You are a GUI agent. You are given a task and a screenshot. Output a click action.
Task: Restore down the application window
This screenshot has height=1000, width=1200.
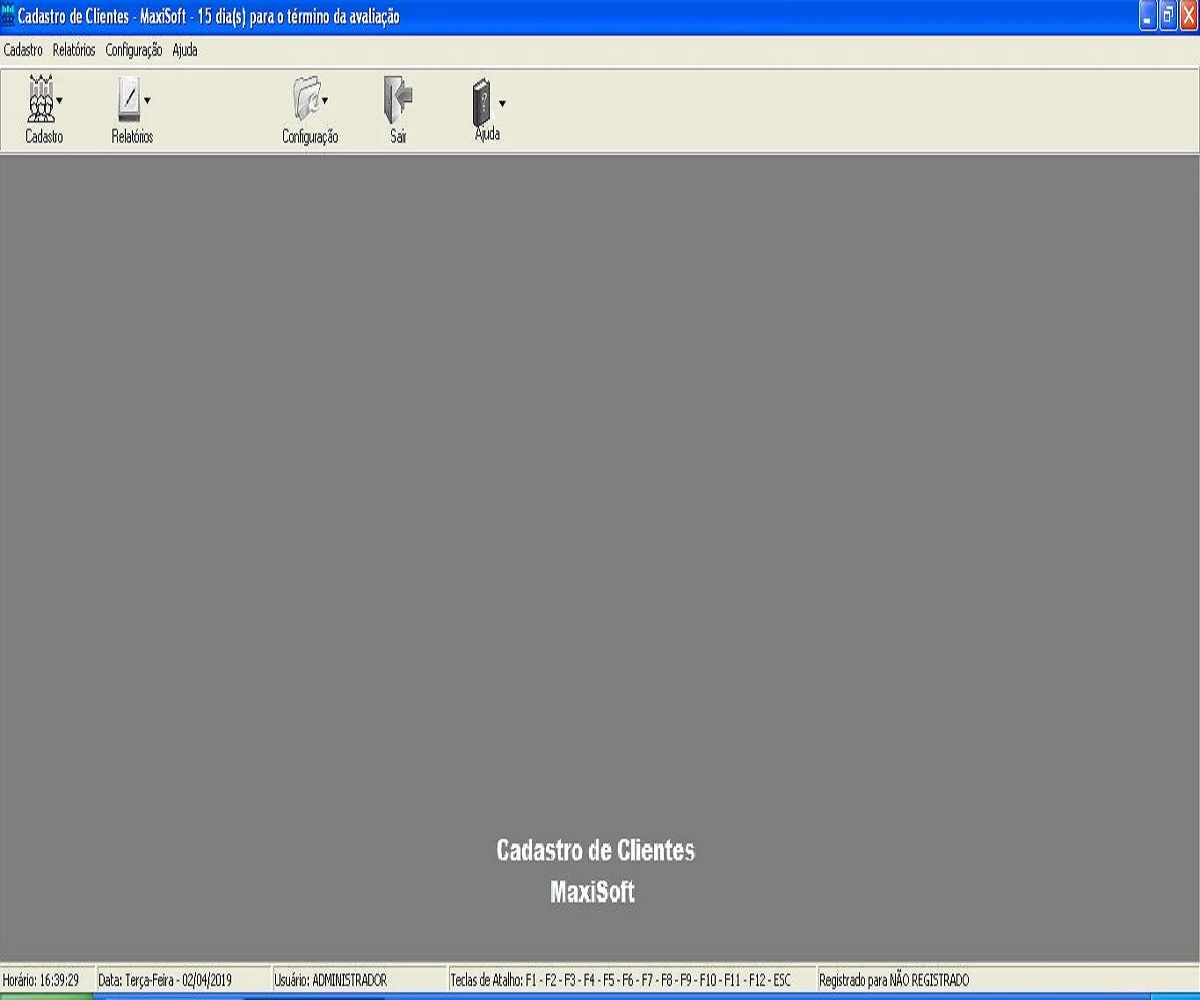[x=1167, y=17]
